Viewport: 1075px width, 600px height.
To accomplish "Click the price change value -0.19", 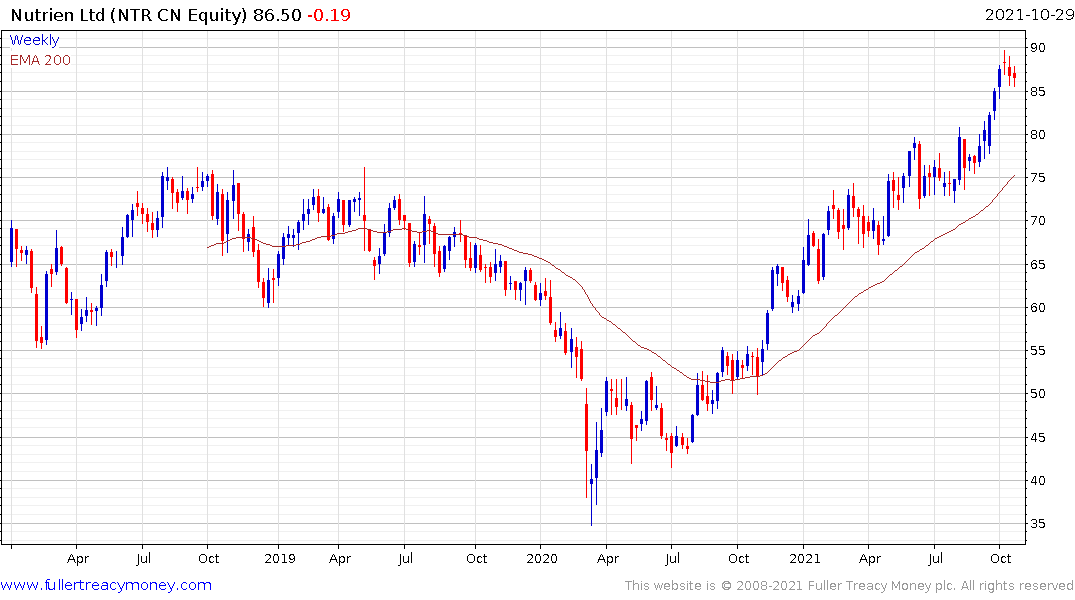I will point(328,15).
